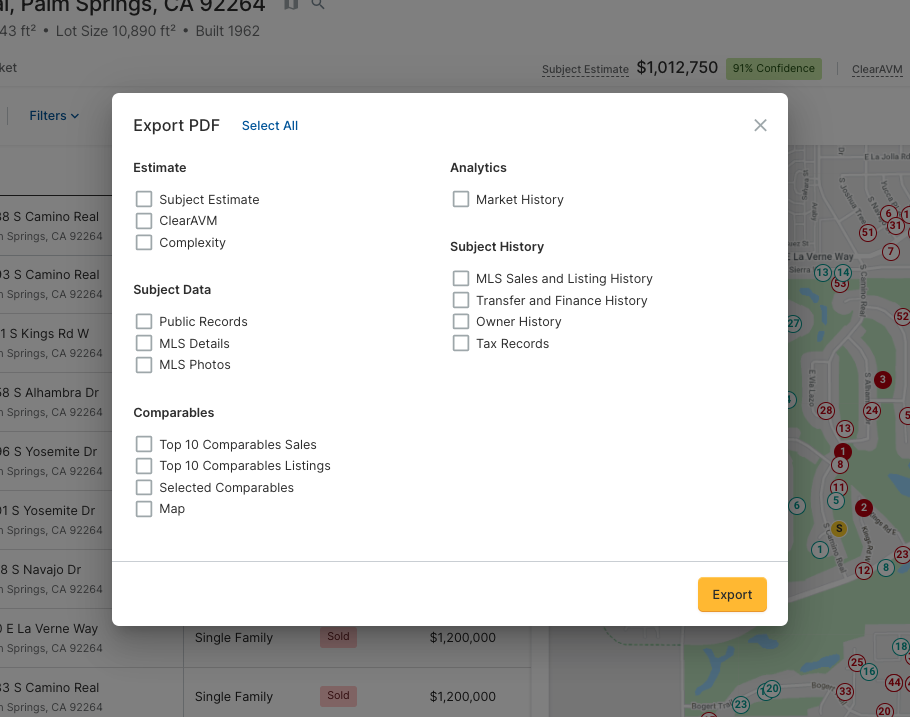The image size is (910, 717).
Task: Click teal map marker 6
Action: [x=797, y=506]
